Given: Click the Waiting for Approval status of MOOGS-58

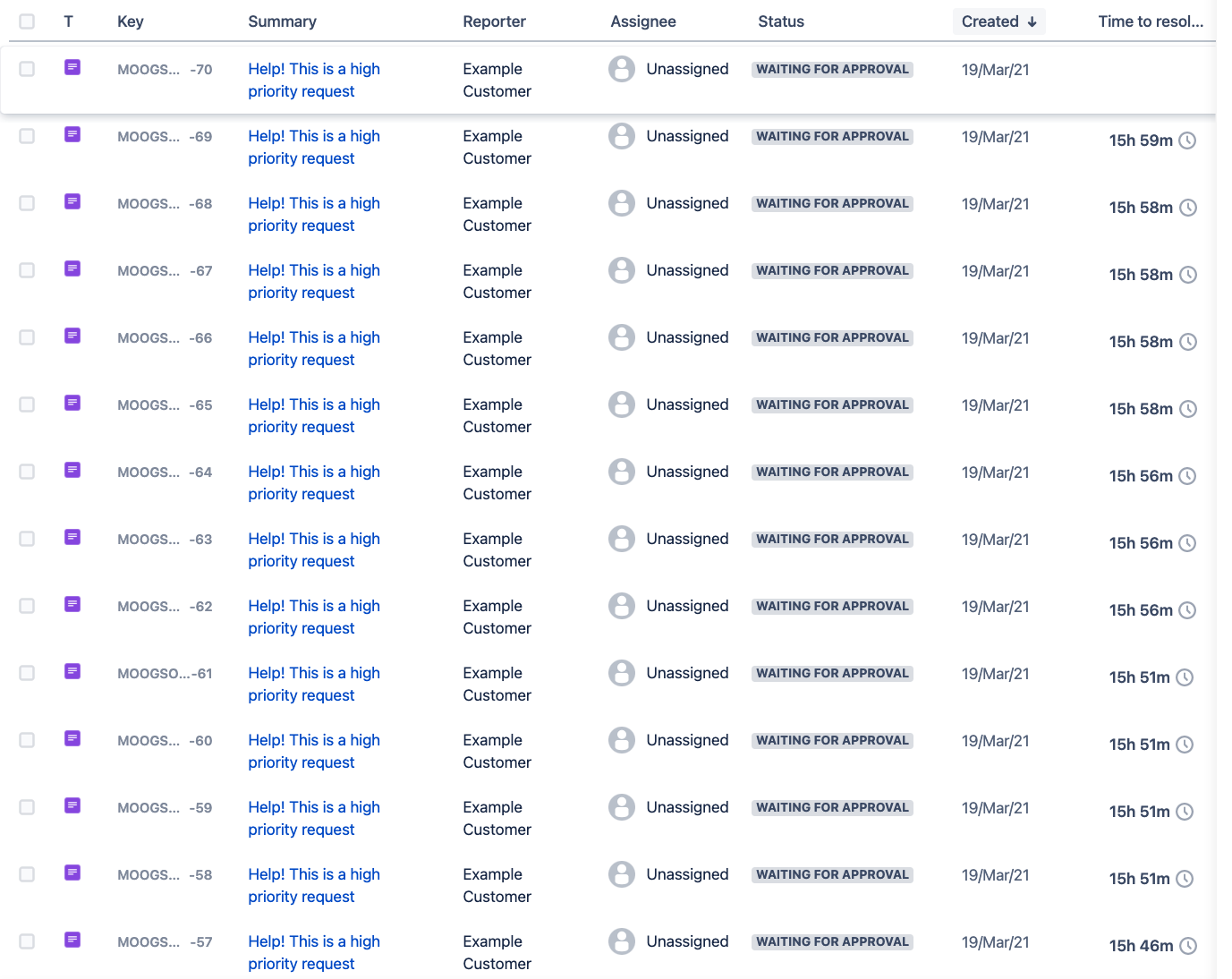Looking at the screenshot, I should 832,874.
